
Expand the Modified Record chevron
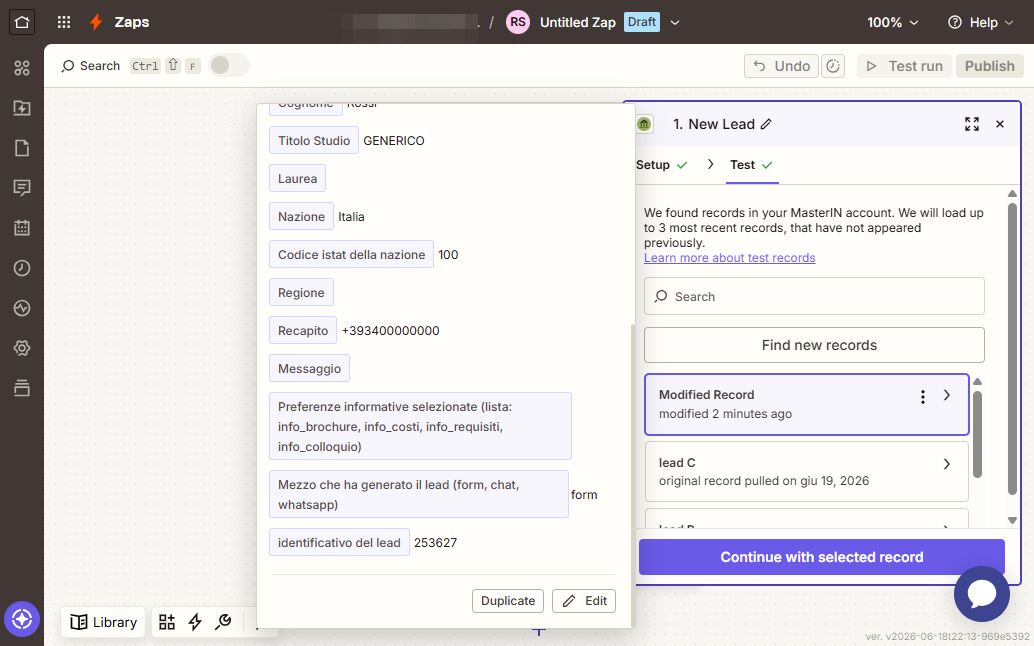coord(947,395)
